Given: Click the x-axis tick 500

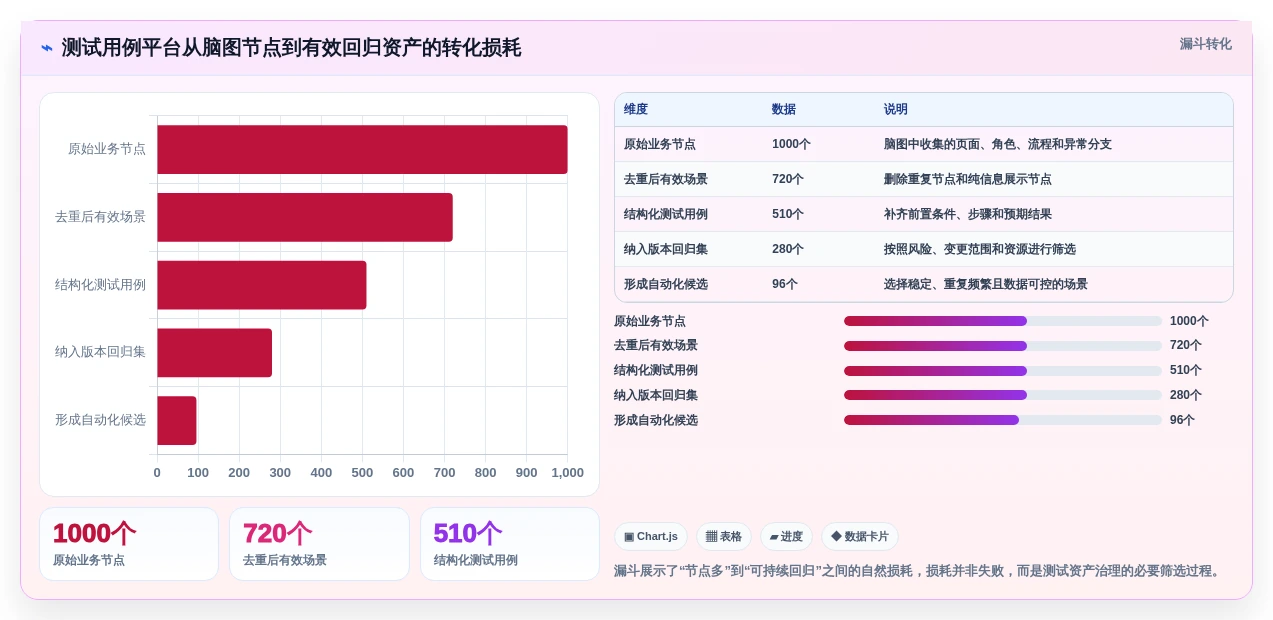Looking at the screenshot, I should click(362, 473).
